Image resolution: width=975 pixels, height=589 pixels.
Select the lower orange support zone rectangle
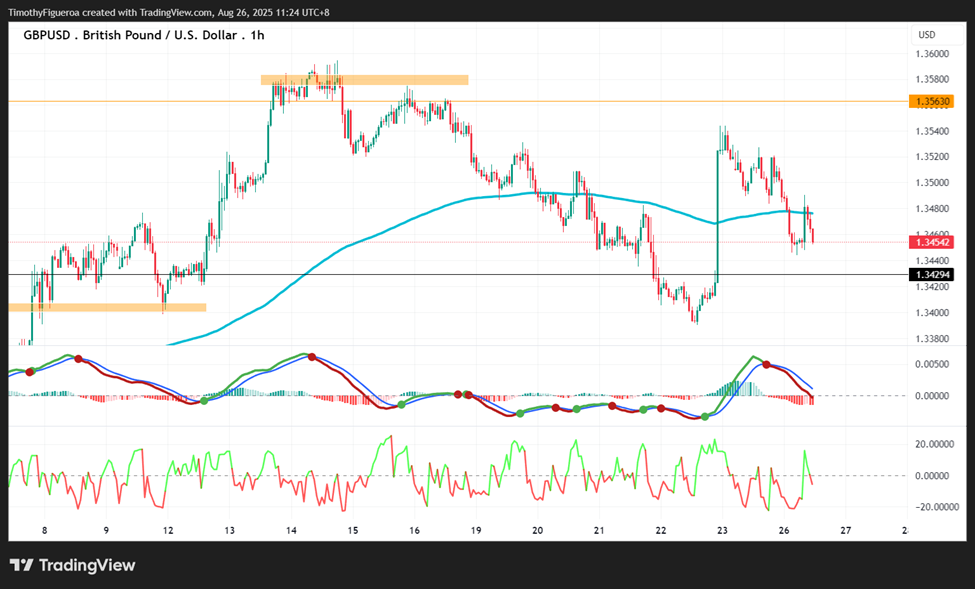tap(108, 307)
